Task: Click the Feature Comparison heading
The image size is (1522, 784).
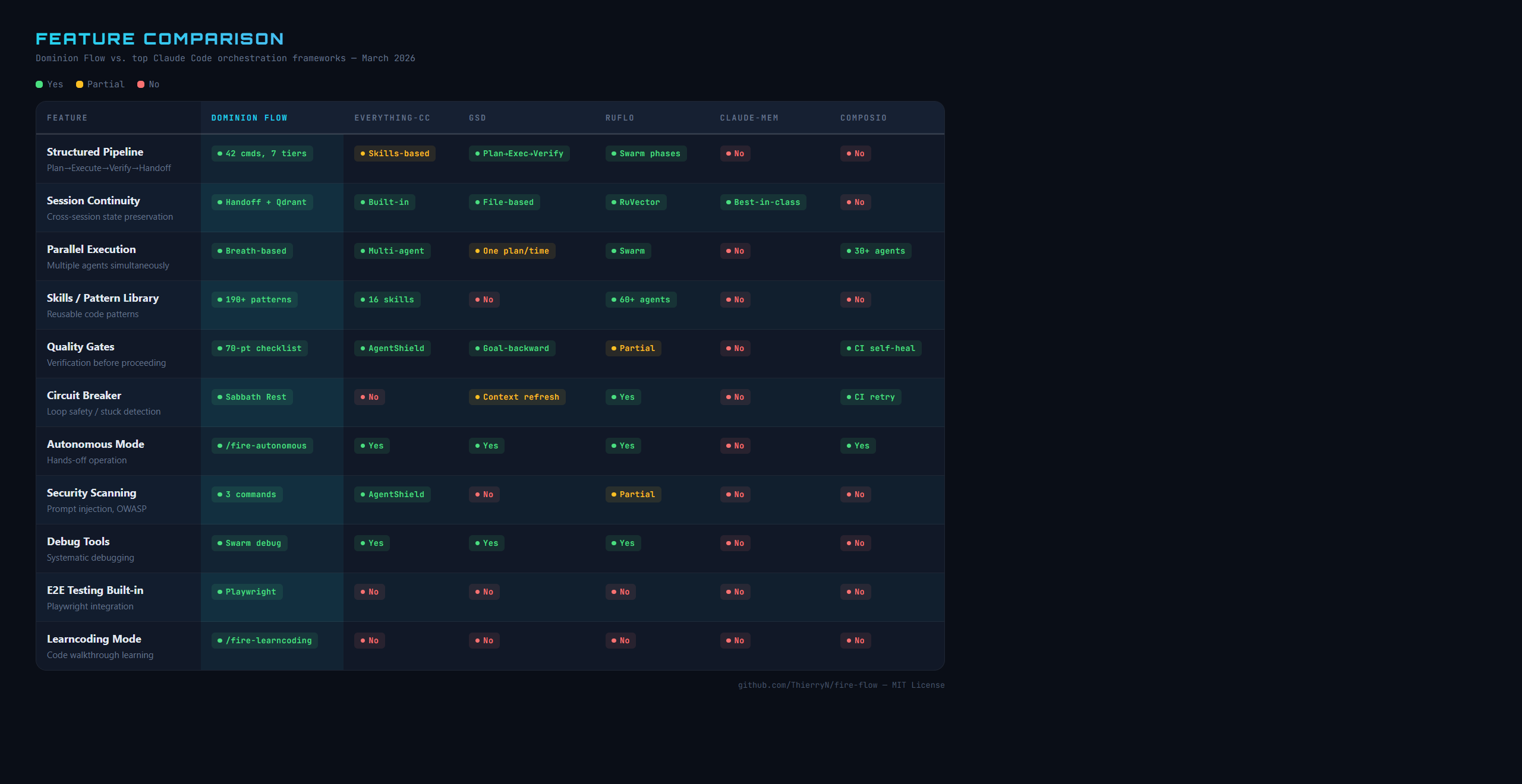Action: (160, 39)
